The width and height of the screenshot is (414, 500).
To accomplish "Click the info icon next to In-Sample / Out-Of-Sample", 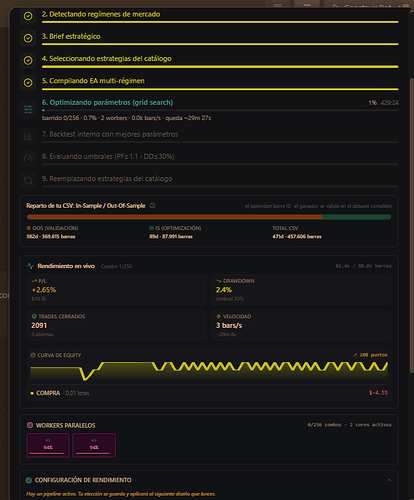I will 153,206.
